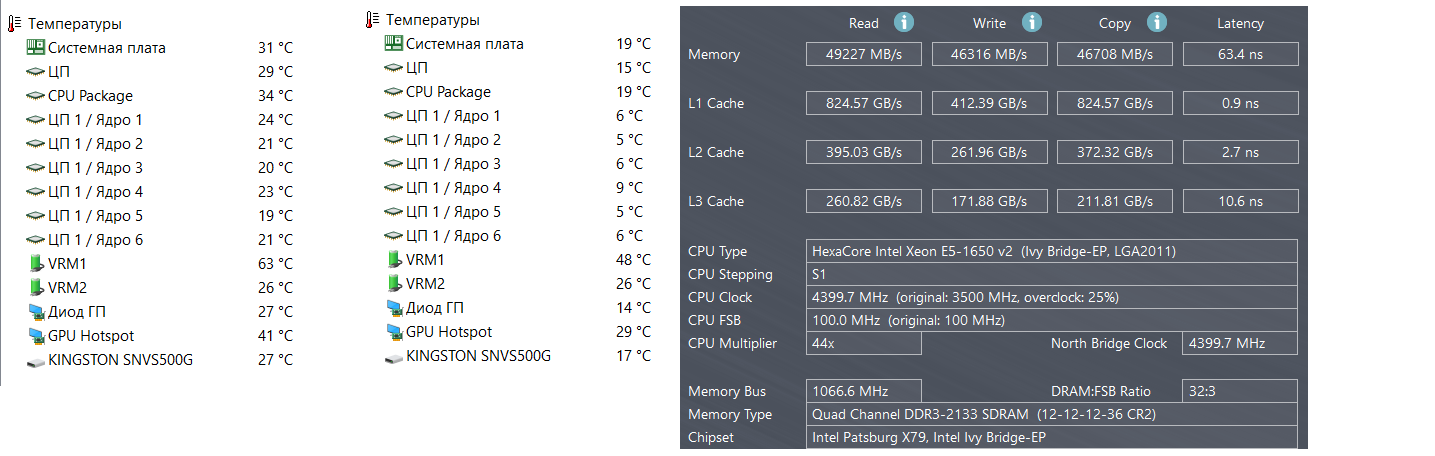Click the CPU Type field showing Xeon E5-1650 v2
The image size is (1435, 456).
(1052, 251)
